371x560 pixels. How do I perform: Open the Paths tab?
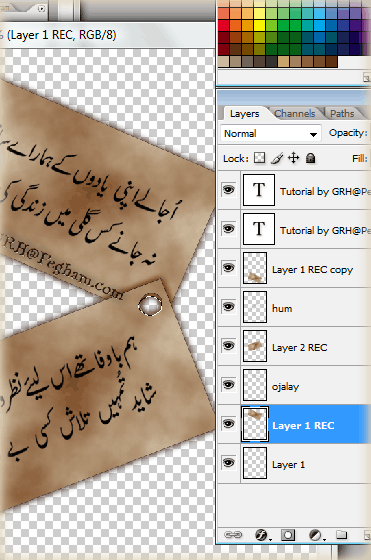coord(342,114)
